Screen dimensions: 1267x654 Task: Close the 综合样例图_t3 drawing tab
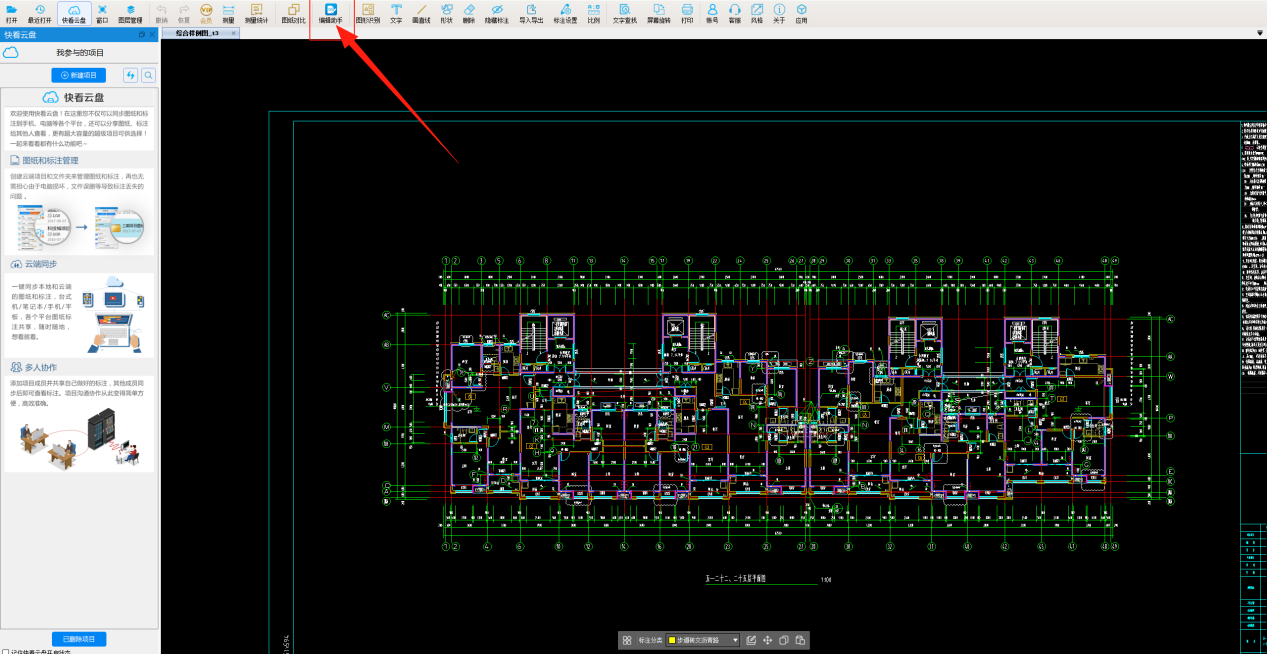click(x=234, y=34)
